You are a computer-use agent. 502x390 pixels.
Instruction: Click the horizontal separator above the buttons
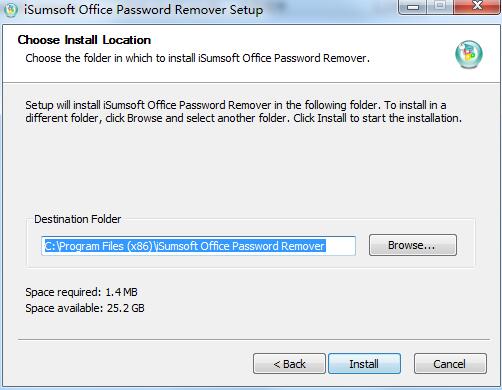(254, 340)
